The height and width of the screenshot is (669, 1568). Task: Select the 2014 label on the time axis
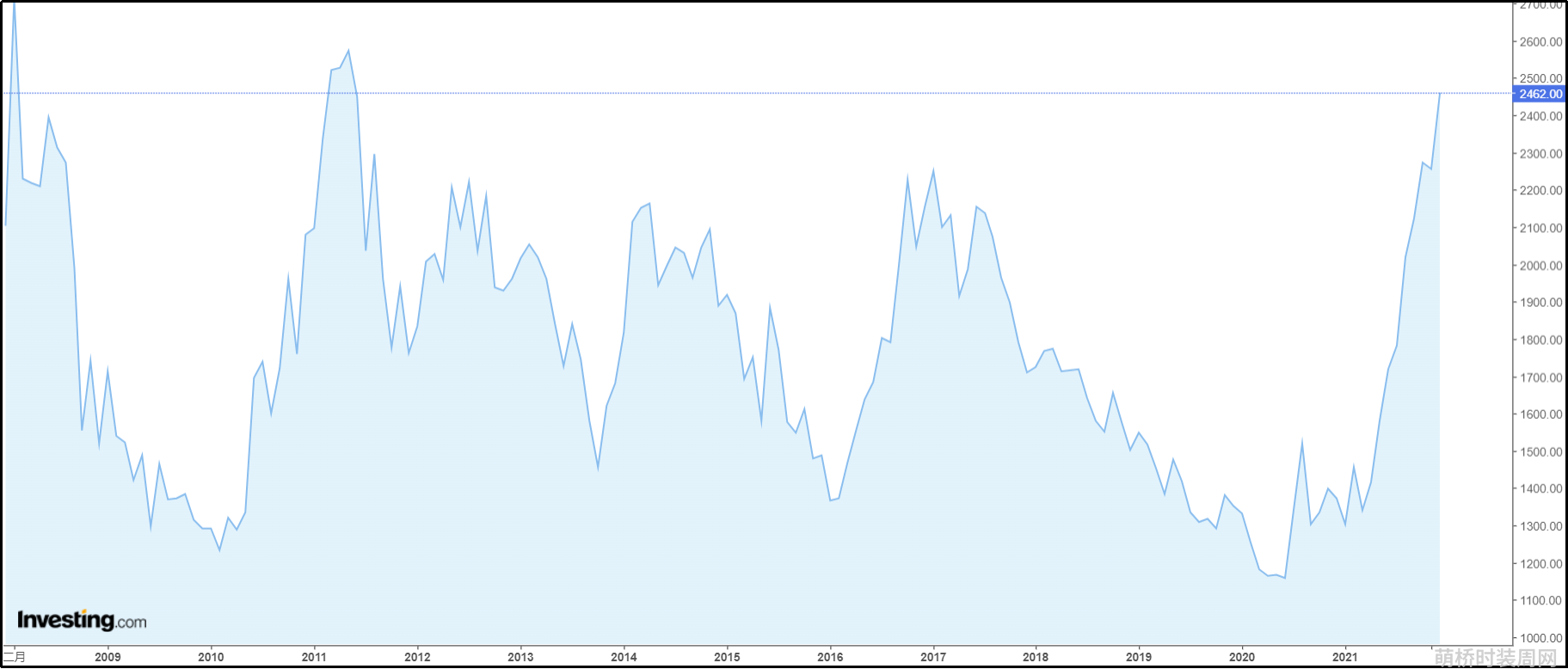pos(624,657)
